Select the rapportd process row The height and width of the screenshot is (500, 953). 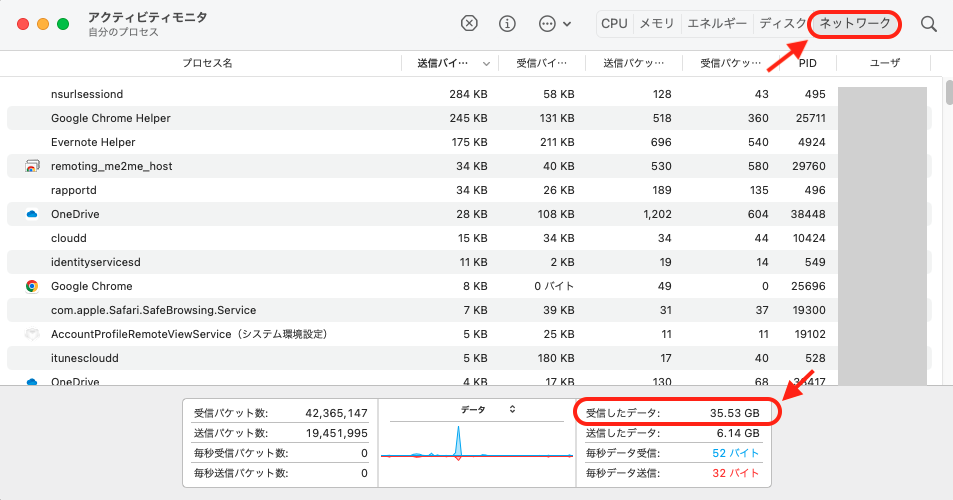click(469, 190)
